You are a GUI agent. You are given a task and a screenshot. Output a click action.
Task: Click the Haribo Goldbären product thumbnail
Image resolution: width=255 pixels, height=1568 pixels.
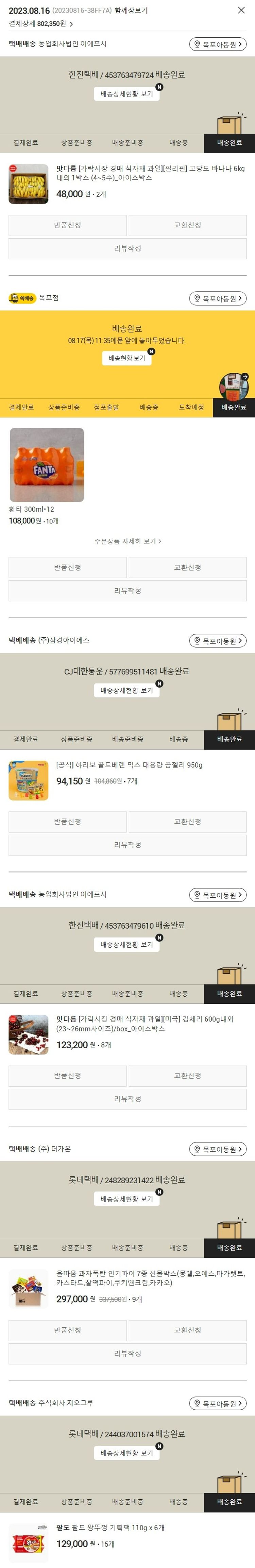pos(29,780)
